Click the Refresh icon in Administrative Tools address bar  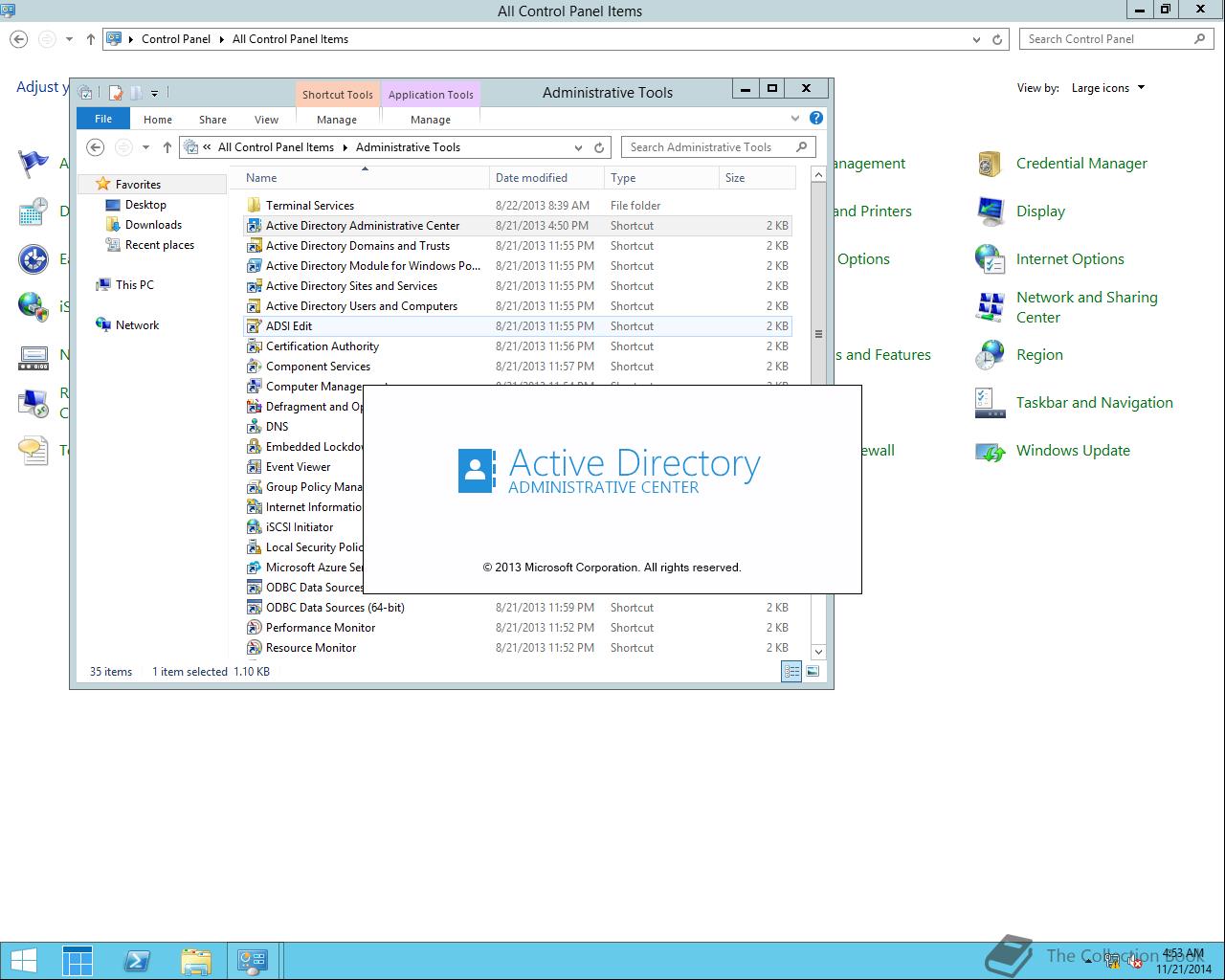[x=599, y=147]
